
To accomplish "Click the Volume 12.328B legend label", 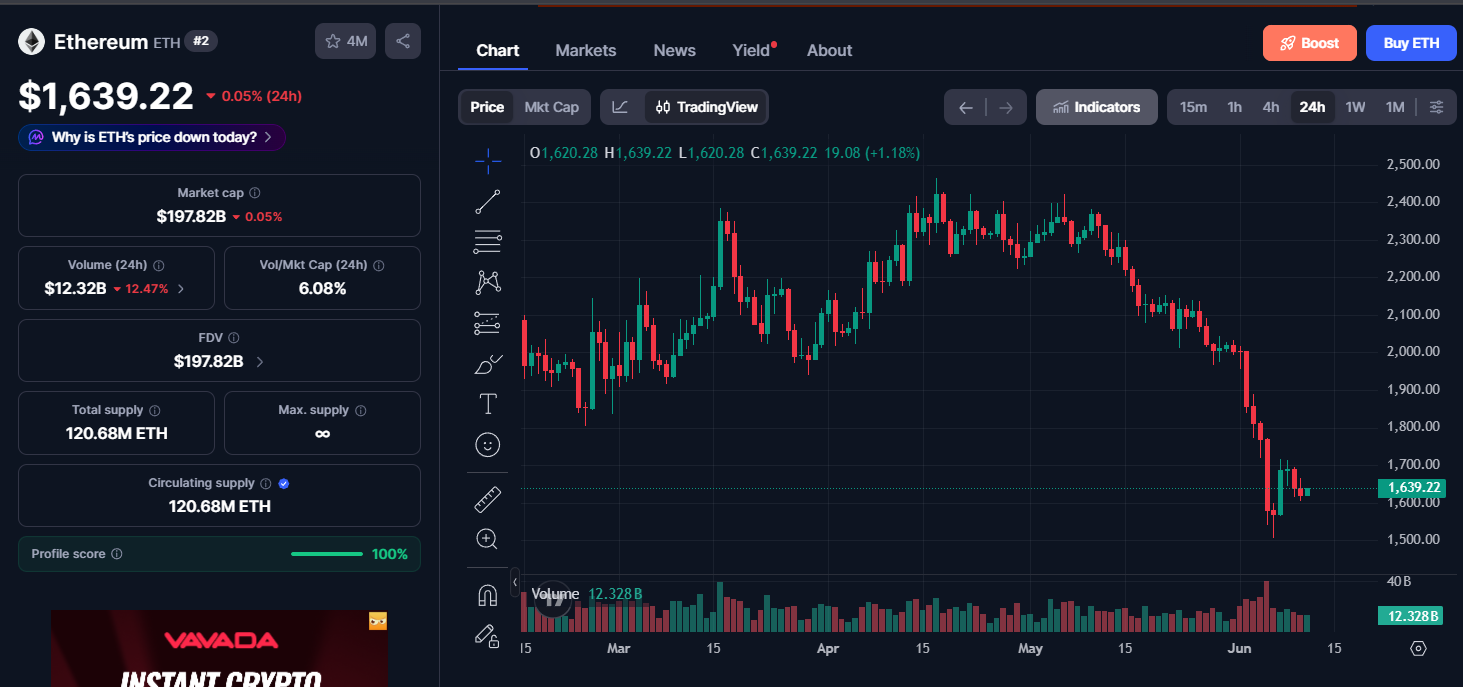I will [587, 594].
